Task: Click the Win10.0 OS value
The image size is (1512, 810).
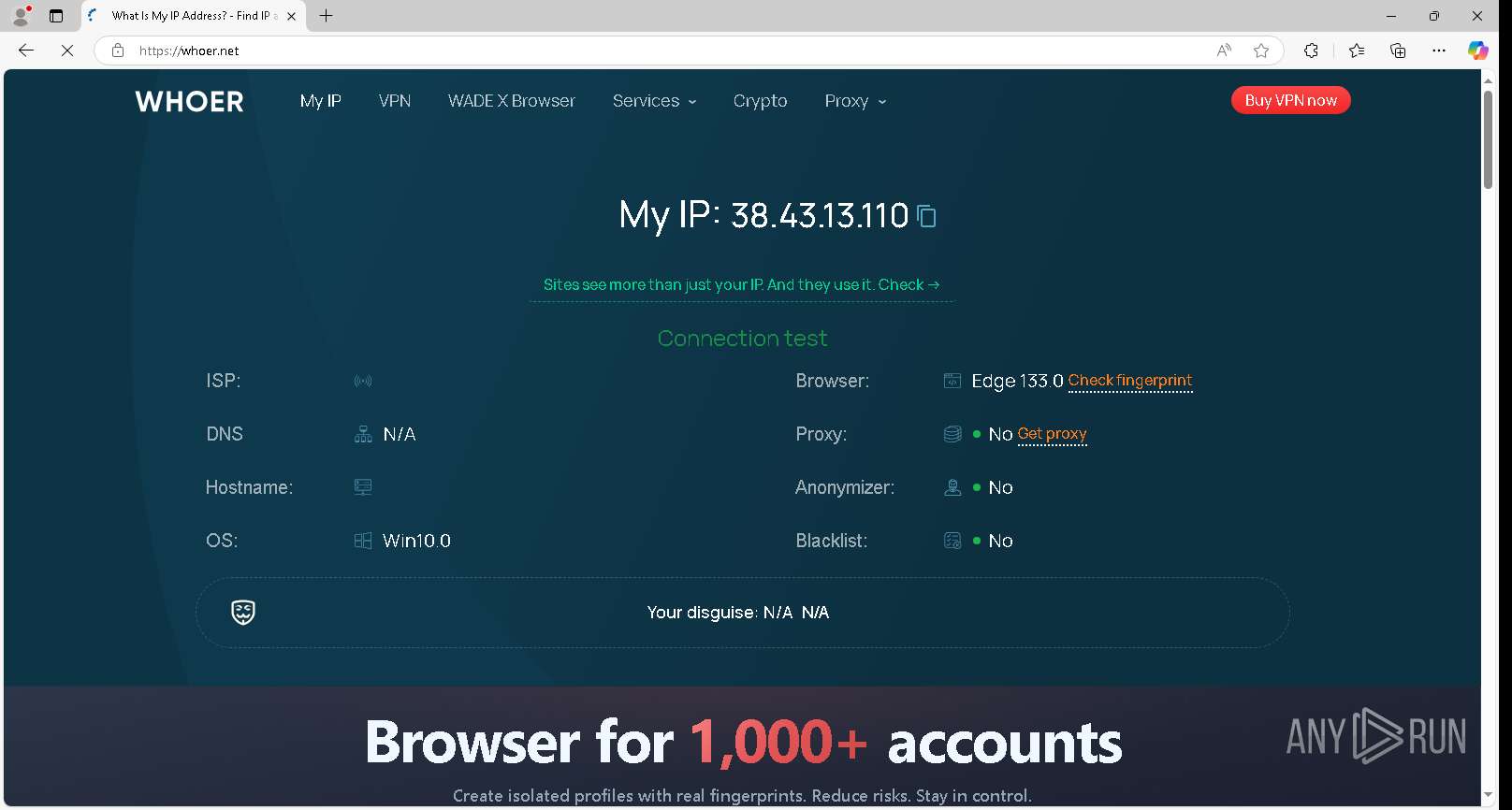Action: pos(416,541)
